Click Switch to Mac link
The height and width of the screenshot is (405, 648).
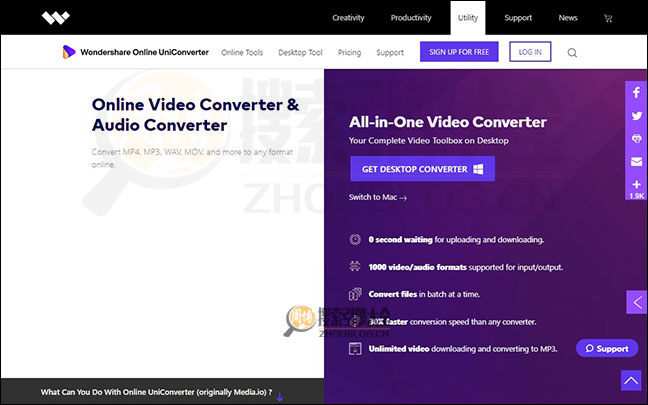378,197
